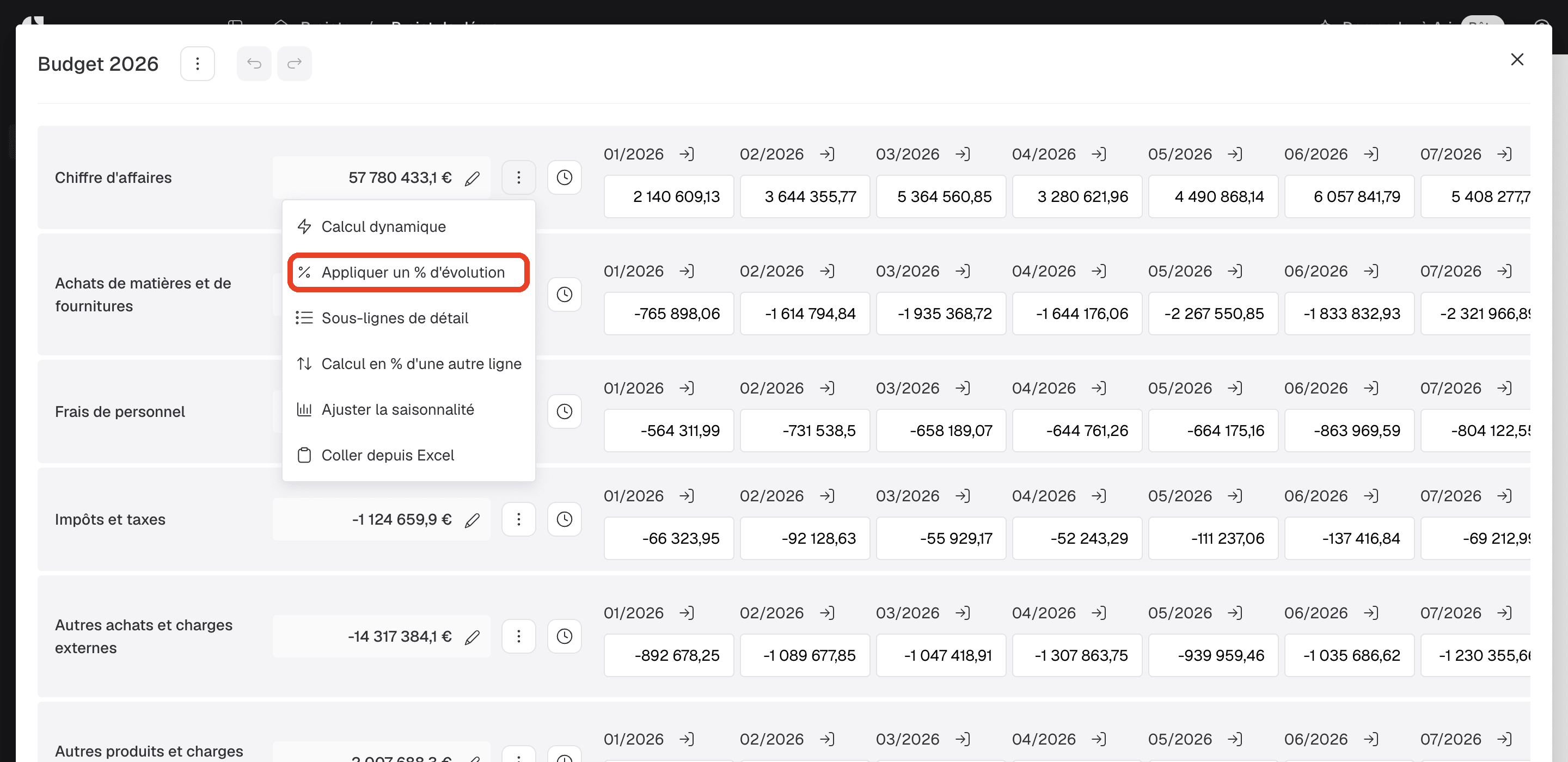Open the history clock for Chiffre d'affaires
This screenshot has width=1568, height=762.
click(x=564, y=178)
